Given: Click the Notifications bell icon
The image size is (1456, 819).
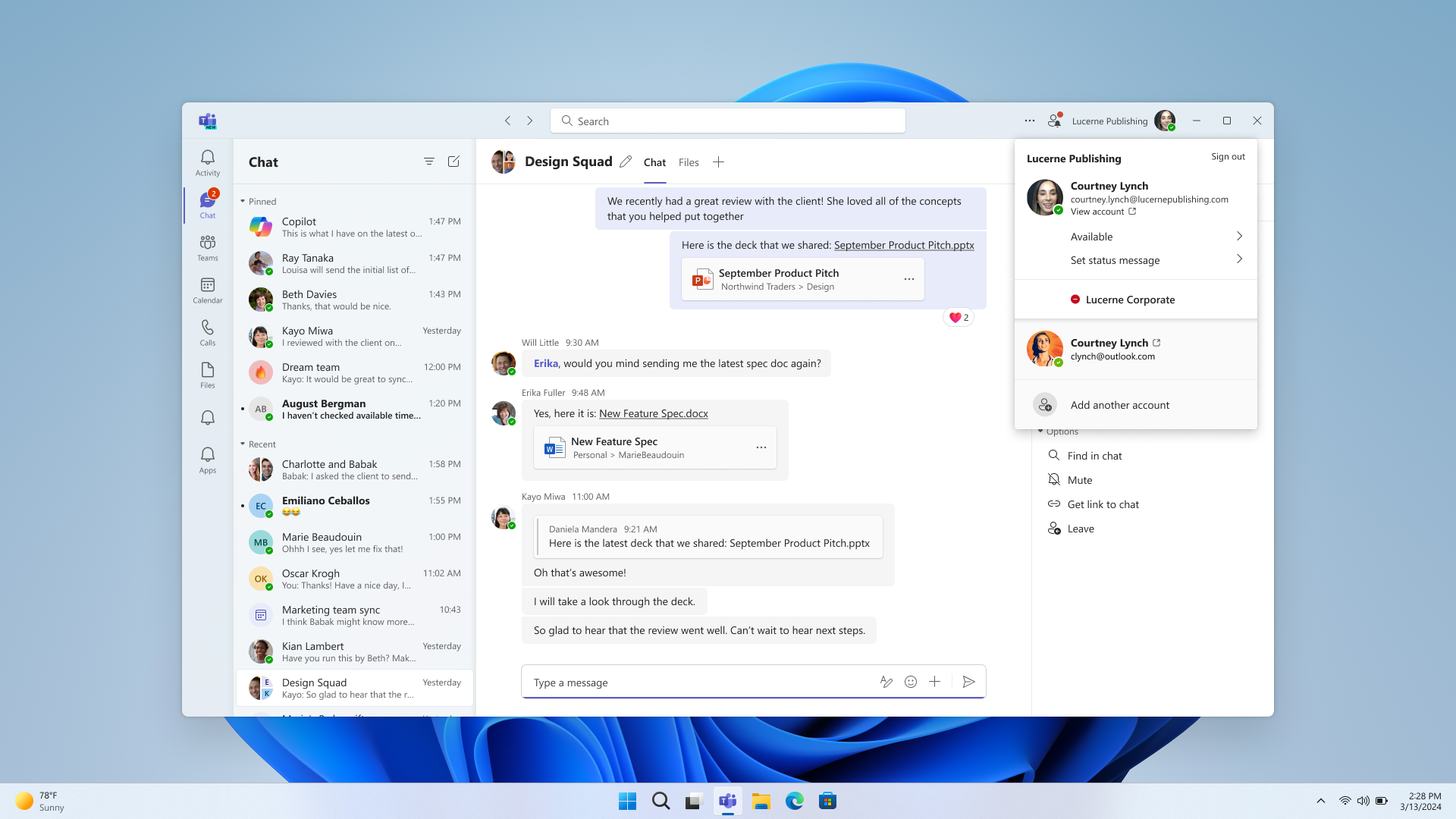Looking at the screenshot, I should click(207, 418).
